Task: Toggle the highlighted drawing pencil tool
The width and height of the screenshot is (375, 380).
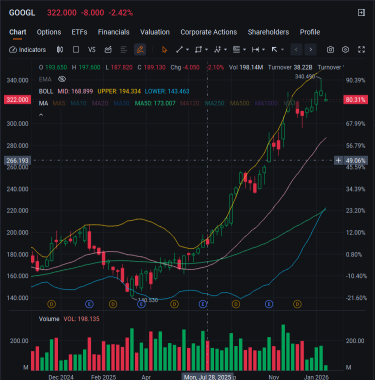Action: 140,50
